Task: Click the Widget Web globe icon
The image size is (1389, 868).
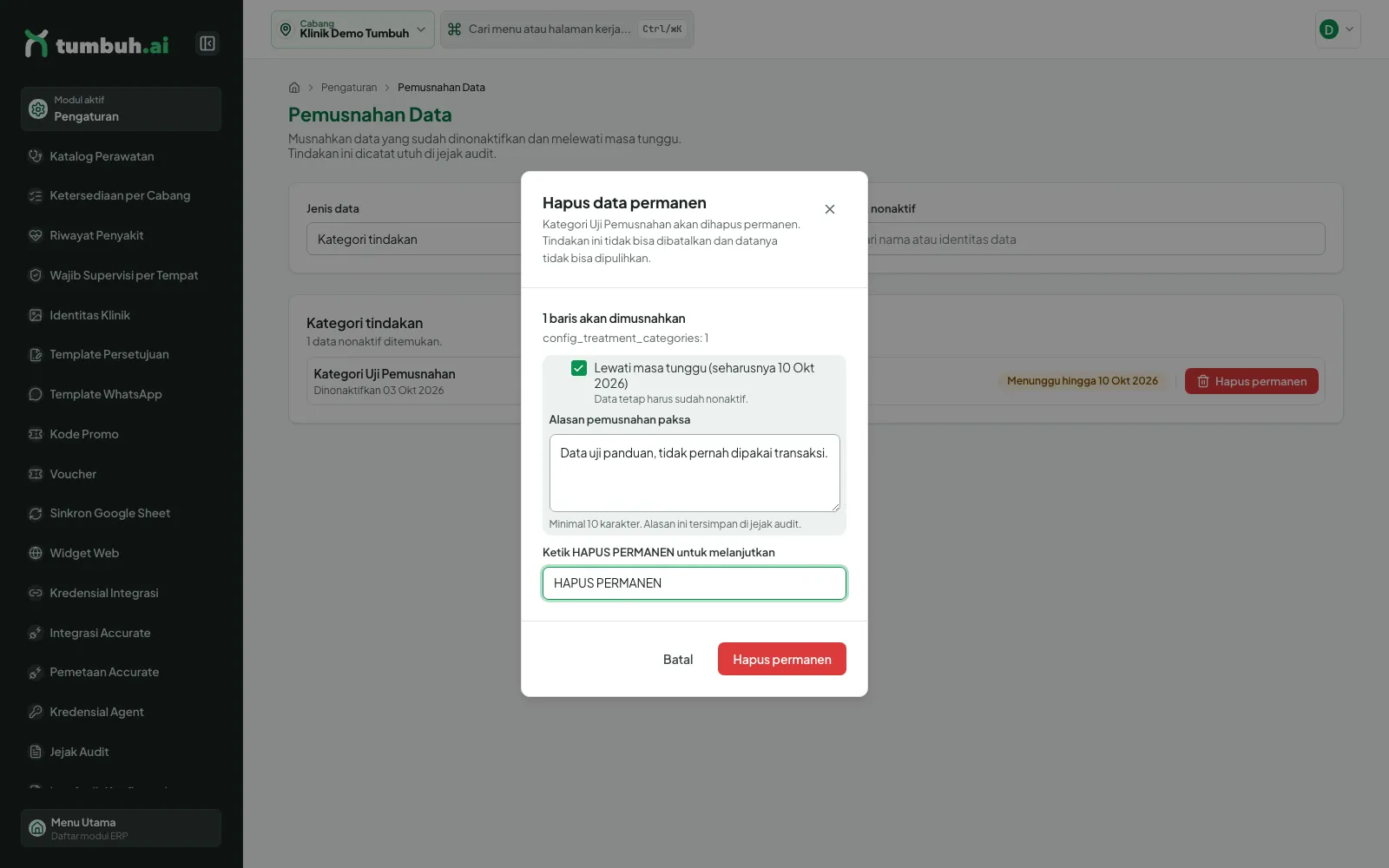Action: [36, 553]
